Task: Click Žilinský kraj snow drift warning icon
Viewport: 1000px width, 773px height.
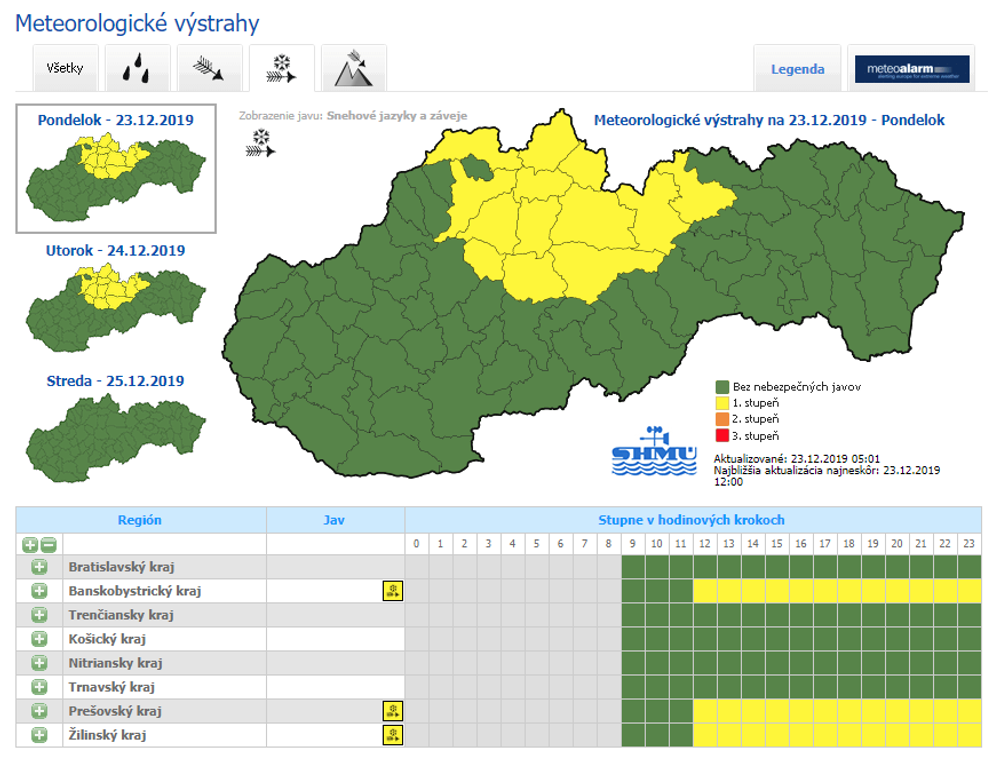Action: point(393,735)
